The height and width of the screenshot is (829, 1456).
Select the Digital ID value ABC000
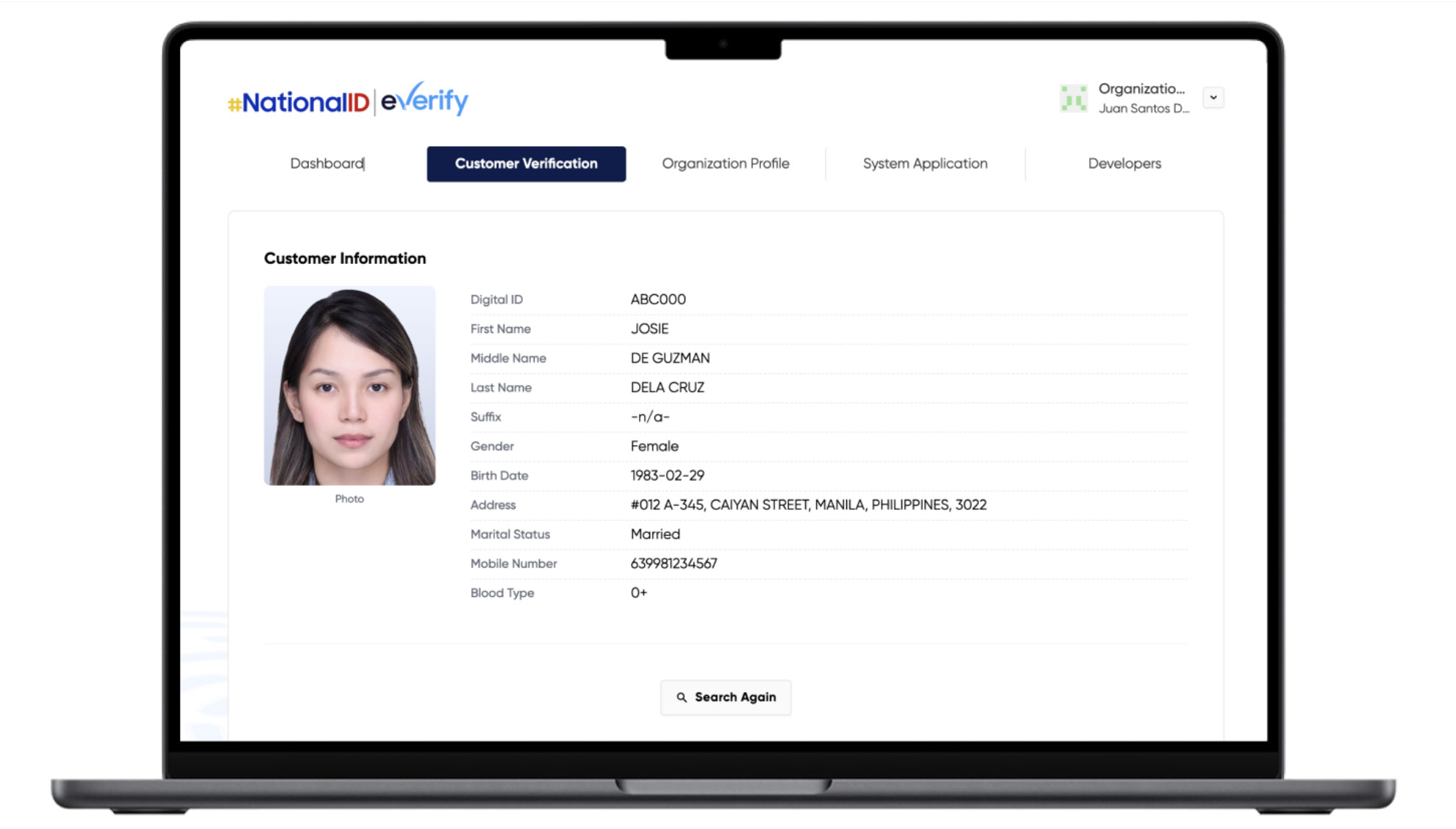click(658, 299)
